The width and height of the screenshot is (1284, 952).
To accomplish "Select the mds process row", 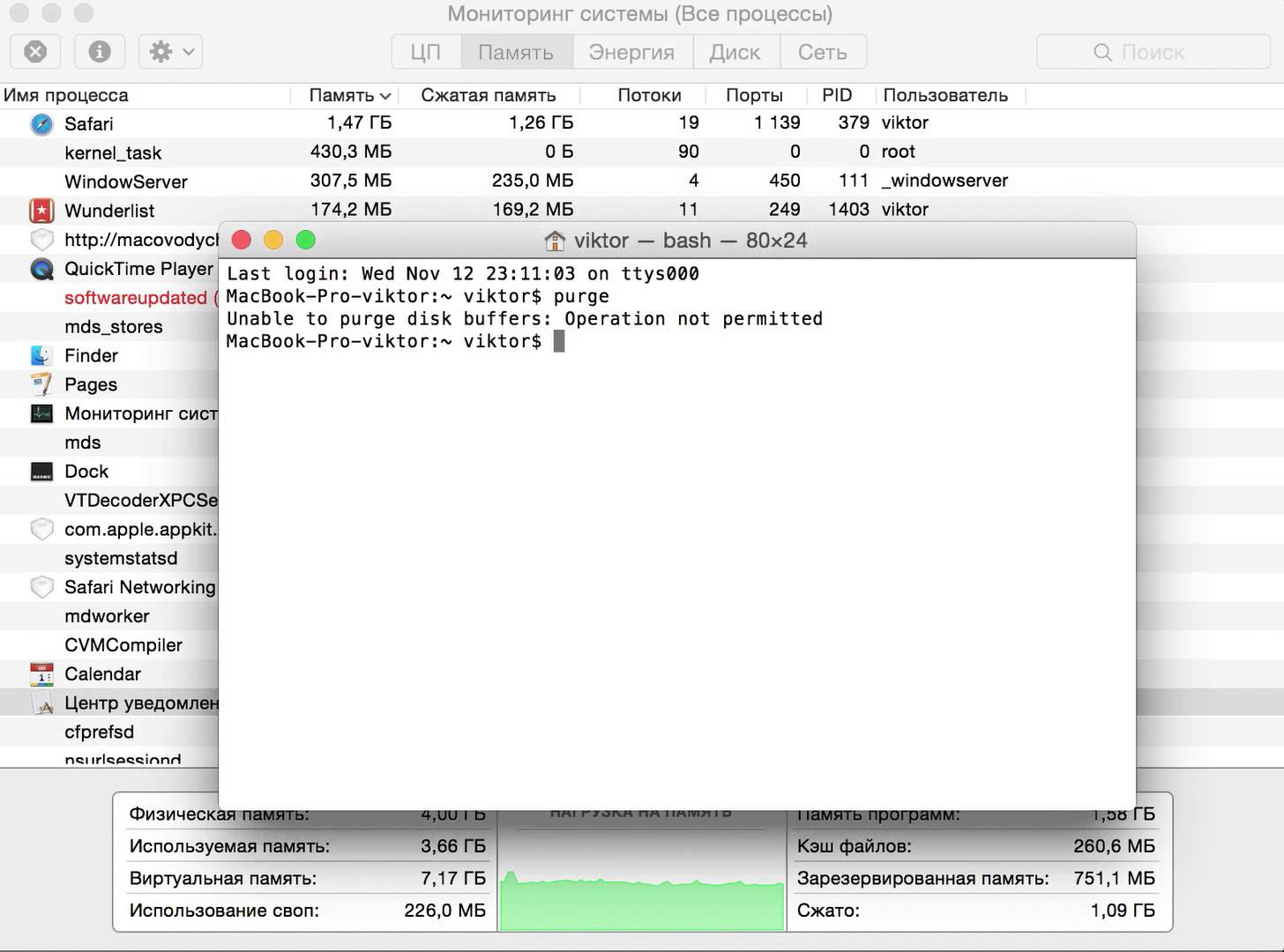I will [83, 443].
